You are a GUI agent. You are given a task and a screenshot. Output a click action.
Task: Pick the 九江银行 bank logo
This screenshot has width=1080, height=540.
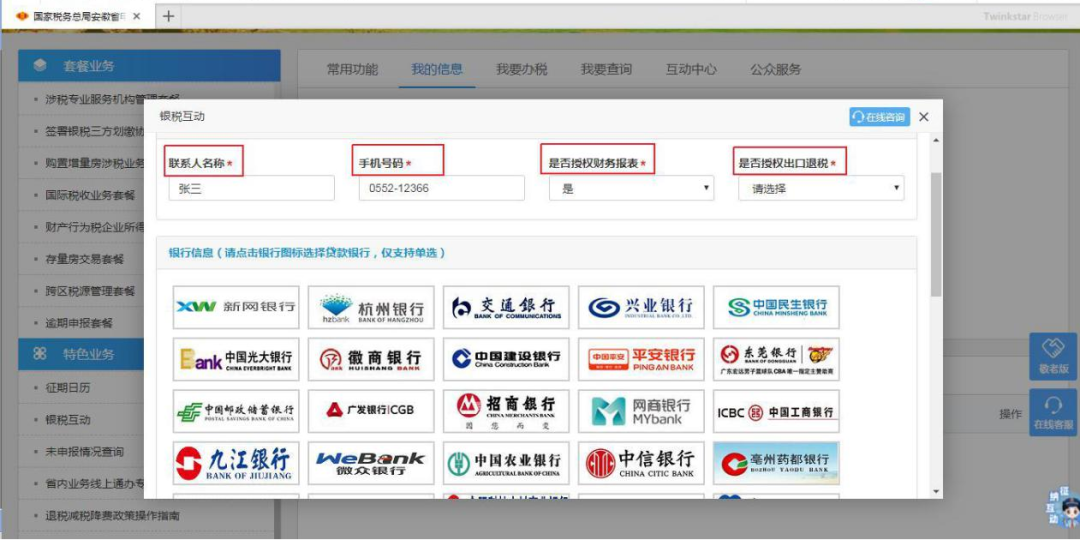(x=236, y=463)
